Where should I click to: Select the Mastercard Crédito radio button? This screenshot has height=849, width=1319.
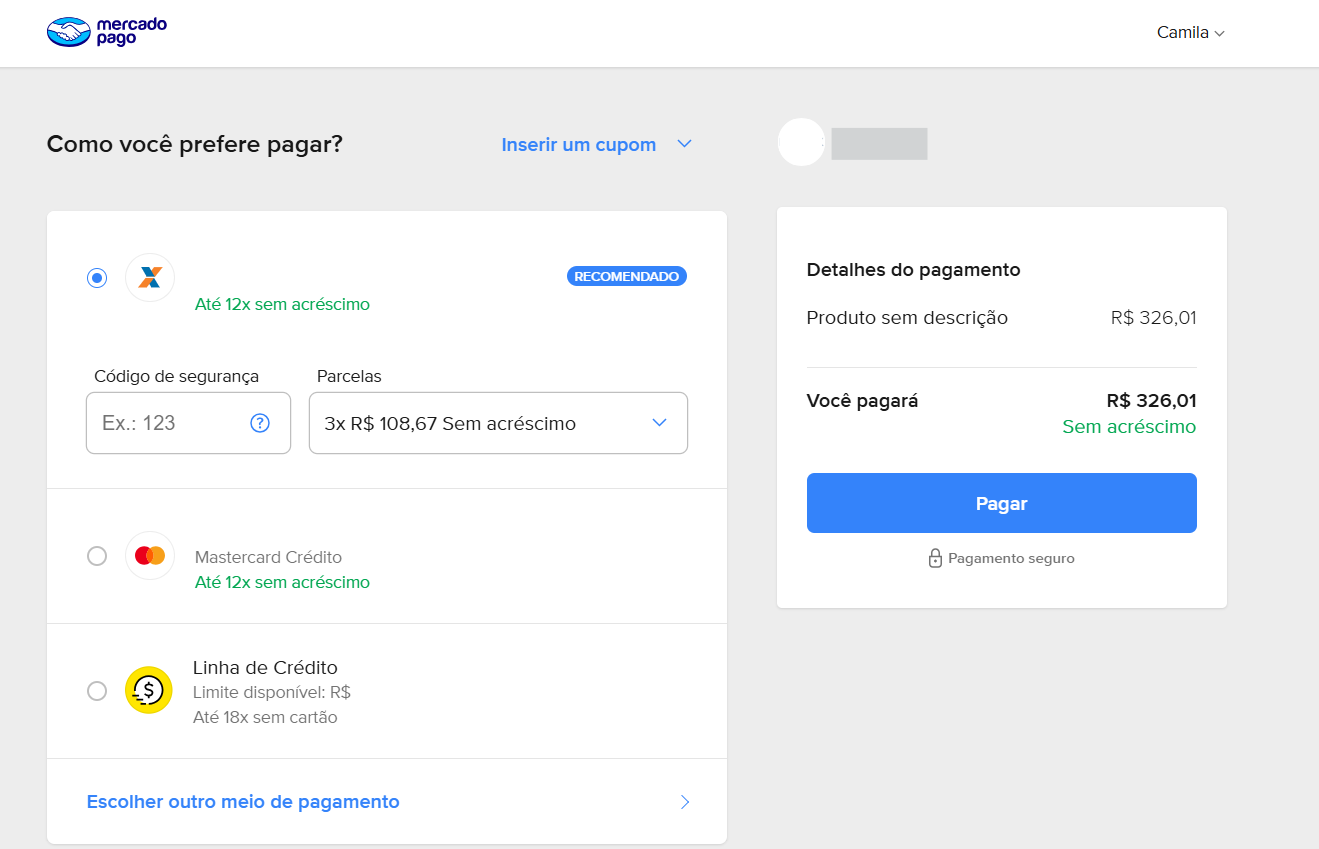[x=97, y=556]
